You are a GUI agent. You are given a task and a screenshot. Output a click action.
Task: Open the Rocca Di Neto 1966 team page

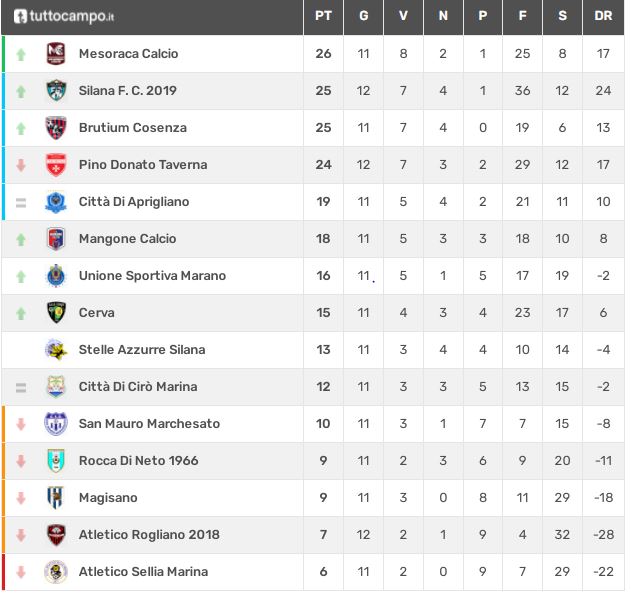pos(139,461)
